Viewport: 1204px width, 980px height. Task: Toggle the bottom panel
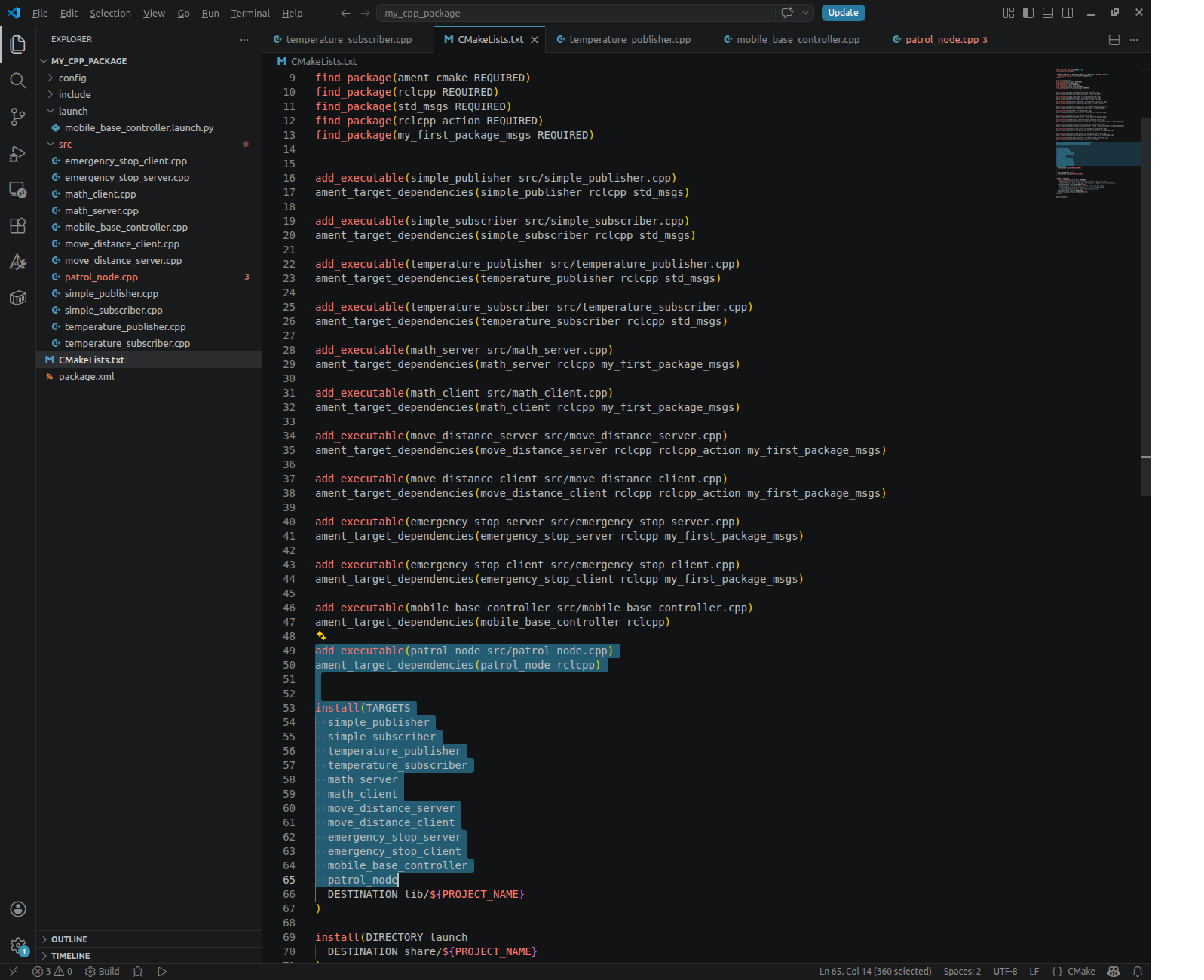click(x=1048, y=13)
